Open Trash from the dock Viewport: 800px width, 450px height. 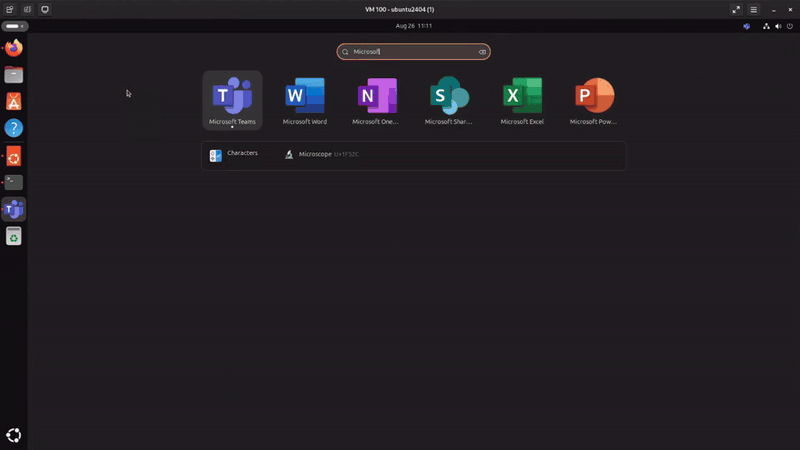[x=14, y=236]
